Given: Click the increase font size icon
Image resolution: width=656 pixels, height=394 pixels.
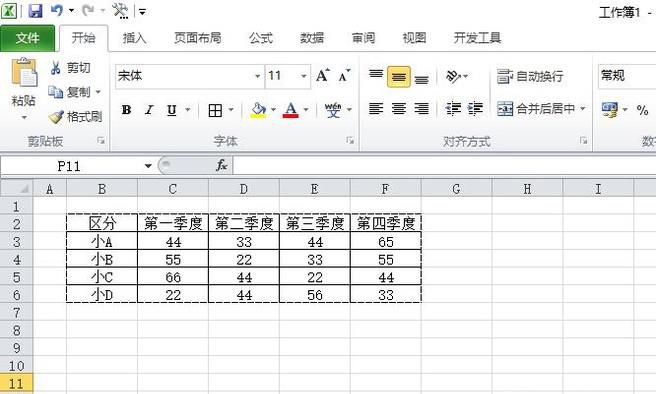Looking at the screenshot, I should [323, 76].
